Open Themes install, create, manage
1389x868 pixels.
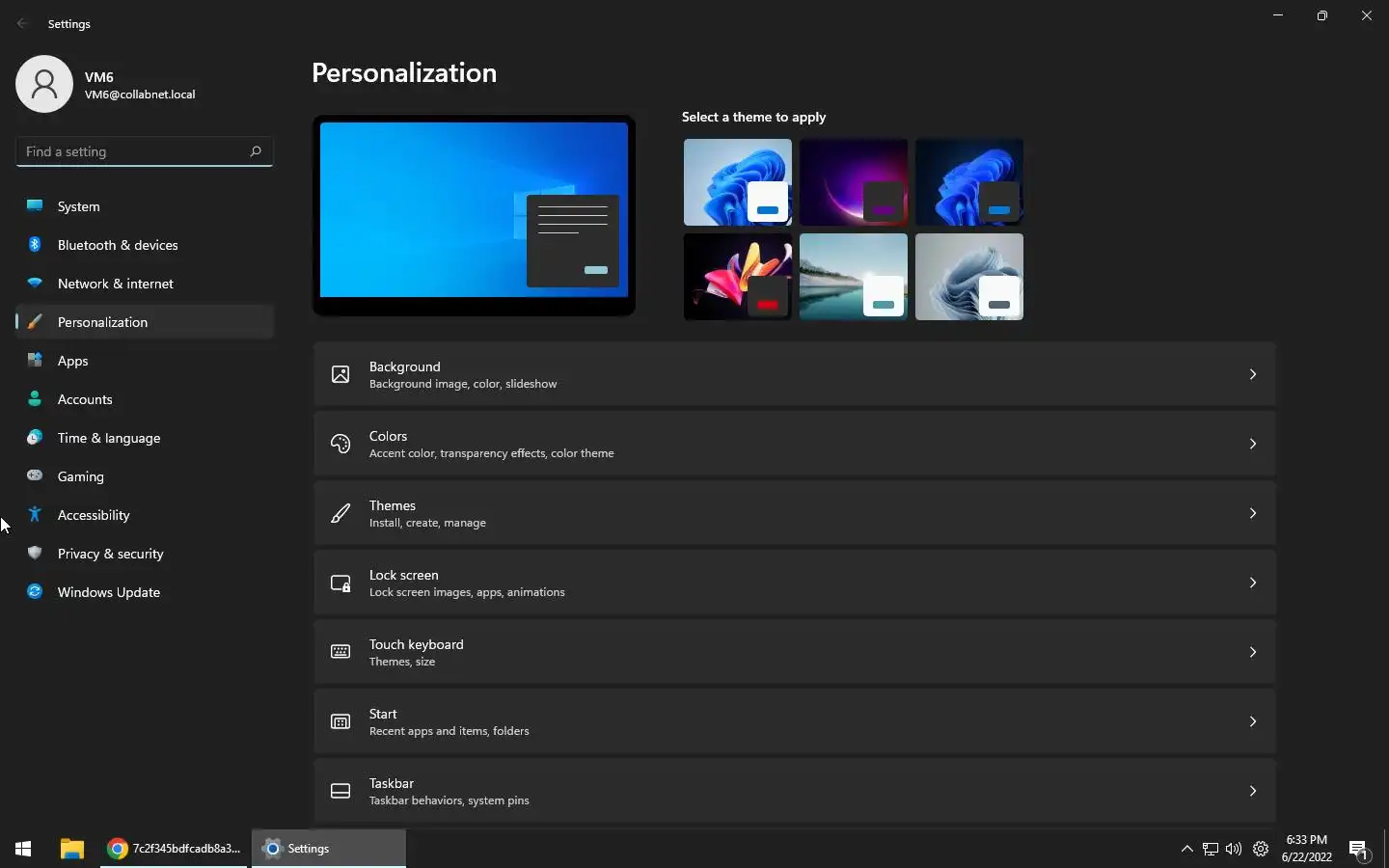(x=795, y=513)
